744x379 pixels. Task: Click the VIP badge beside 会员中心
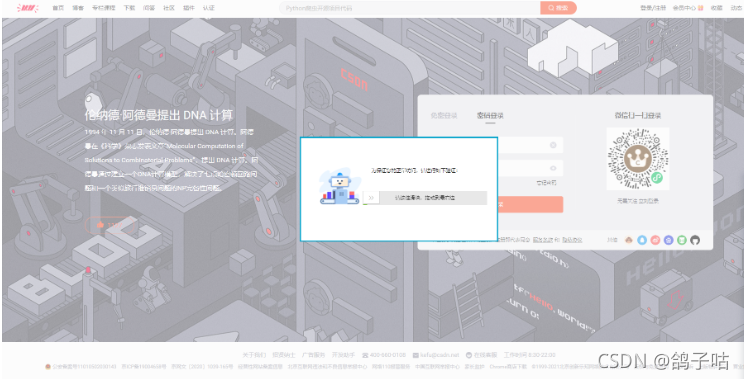click(700, 8)
